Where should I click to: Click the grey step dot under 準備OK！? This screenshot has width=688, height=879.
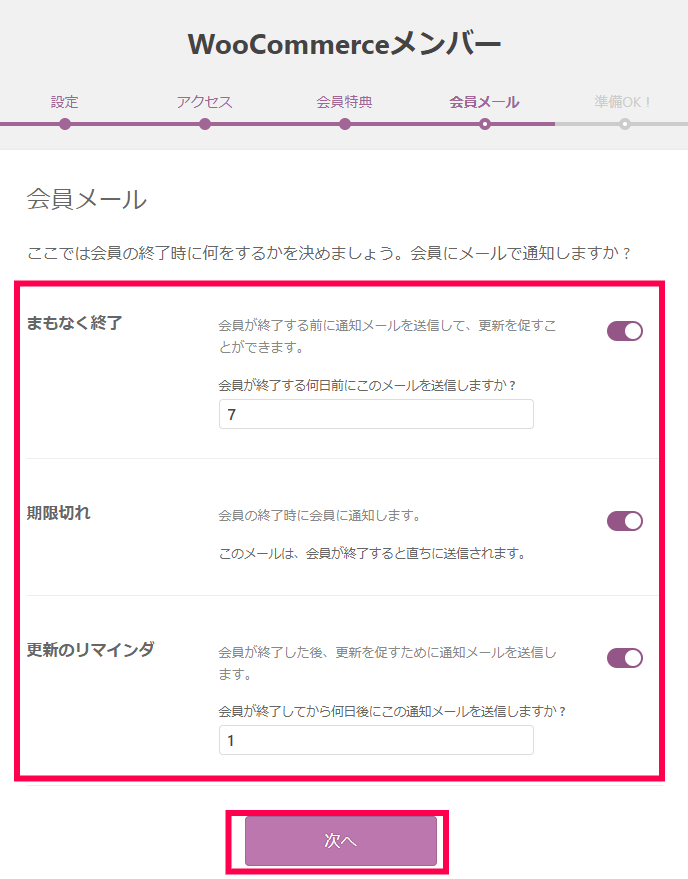click(625, 124)
